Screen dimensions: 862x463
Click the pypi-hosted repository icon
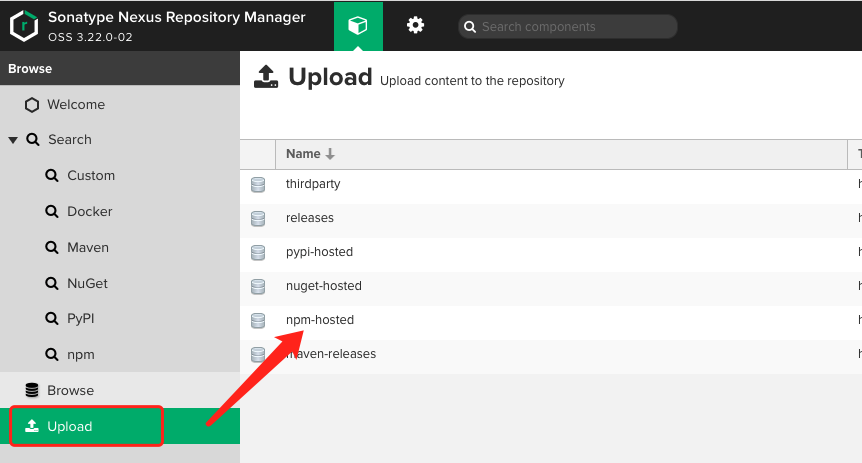pyautogui.click(x=258, y=253)
